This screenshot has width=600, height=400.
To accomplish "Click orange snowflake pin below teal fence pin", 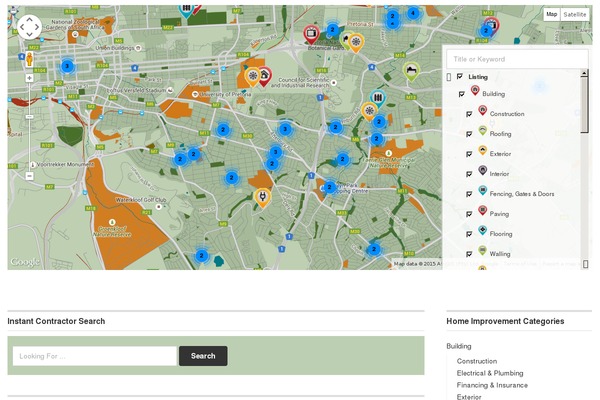I will pos(369,111).
